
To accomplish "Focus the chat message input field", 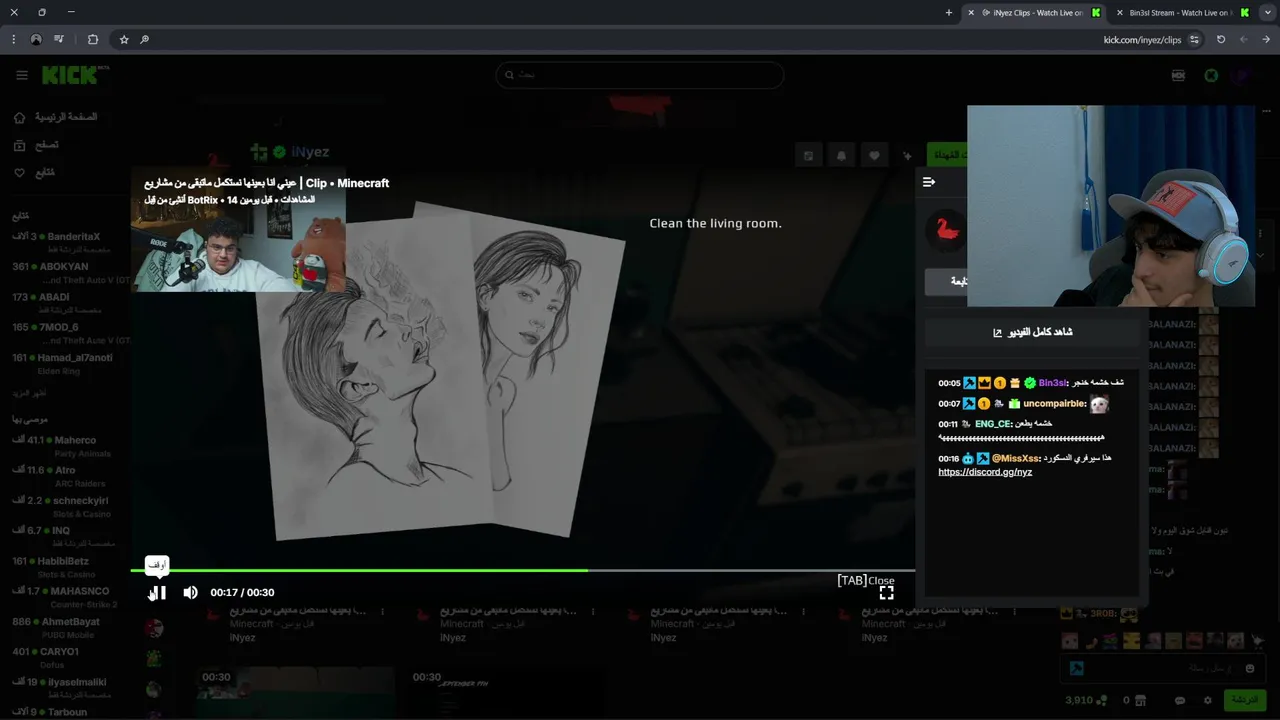I will coord(1162,668).
